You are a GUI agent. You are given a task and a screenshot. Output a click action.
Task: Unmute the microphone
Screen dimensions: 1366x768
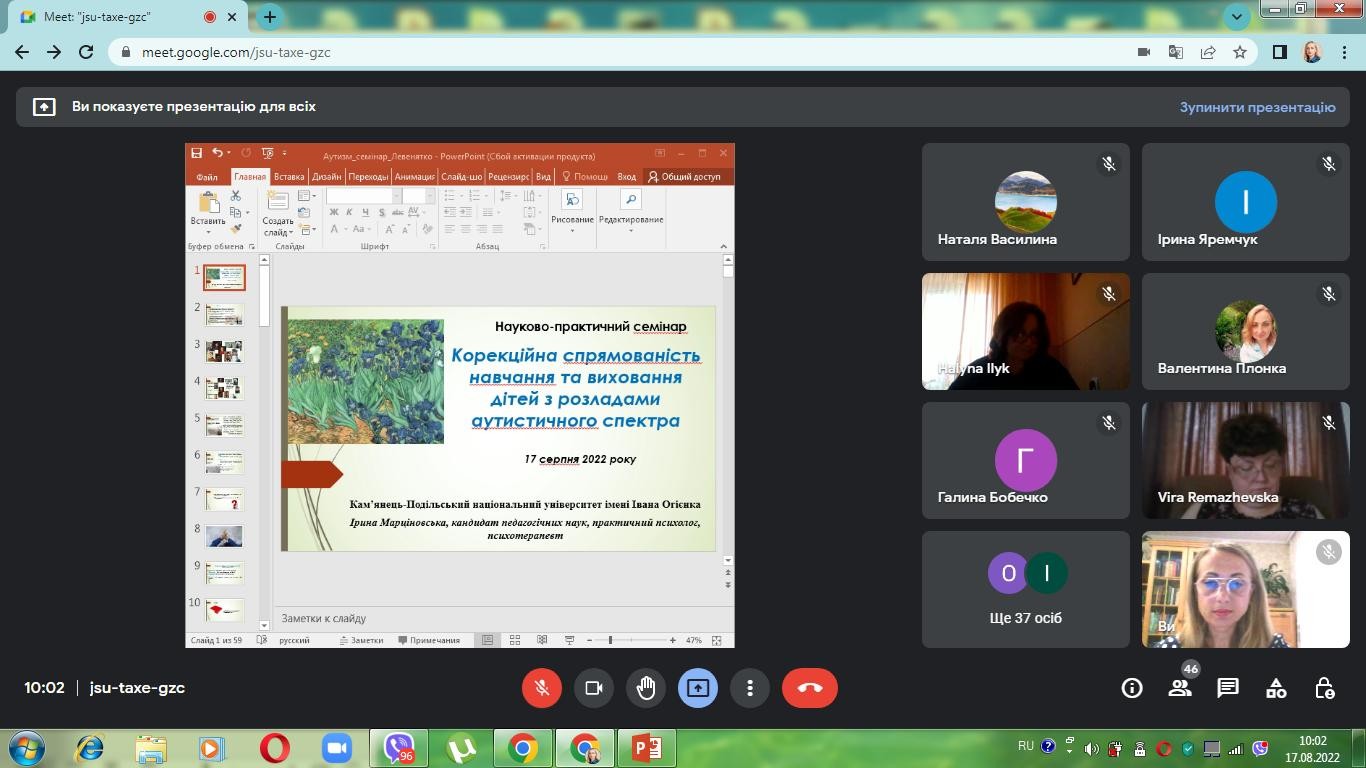(x=542, y=688)
